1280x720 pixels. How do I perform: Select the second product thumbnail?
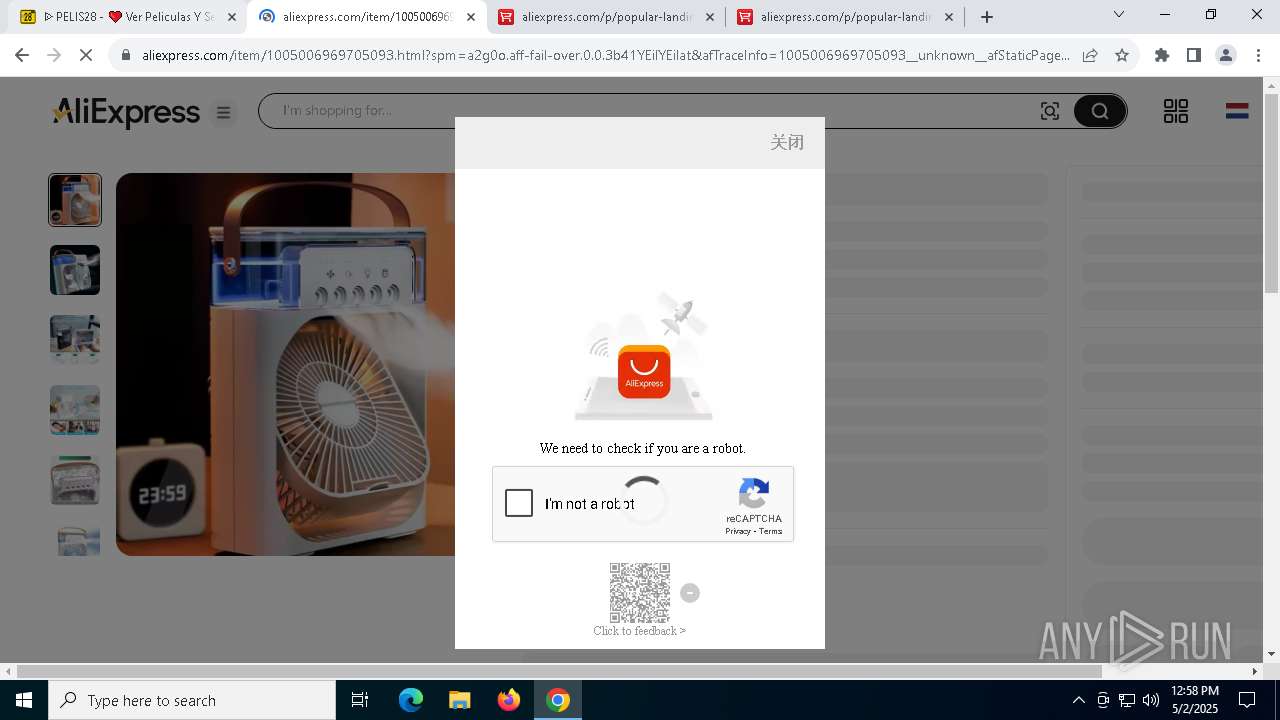tap(75, 270)
